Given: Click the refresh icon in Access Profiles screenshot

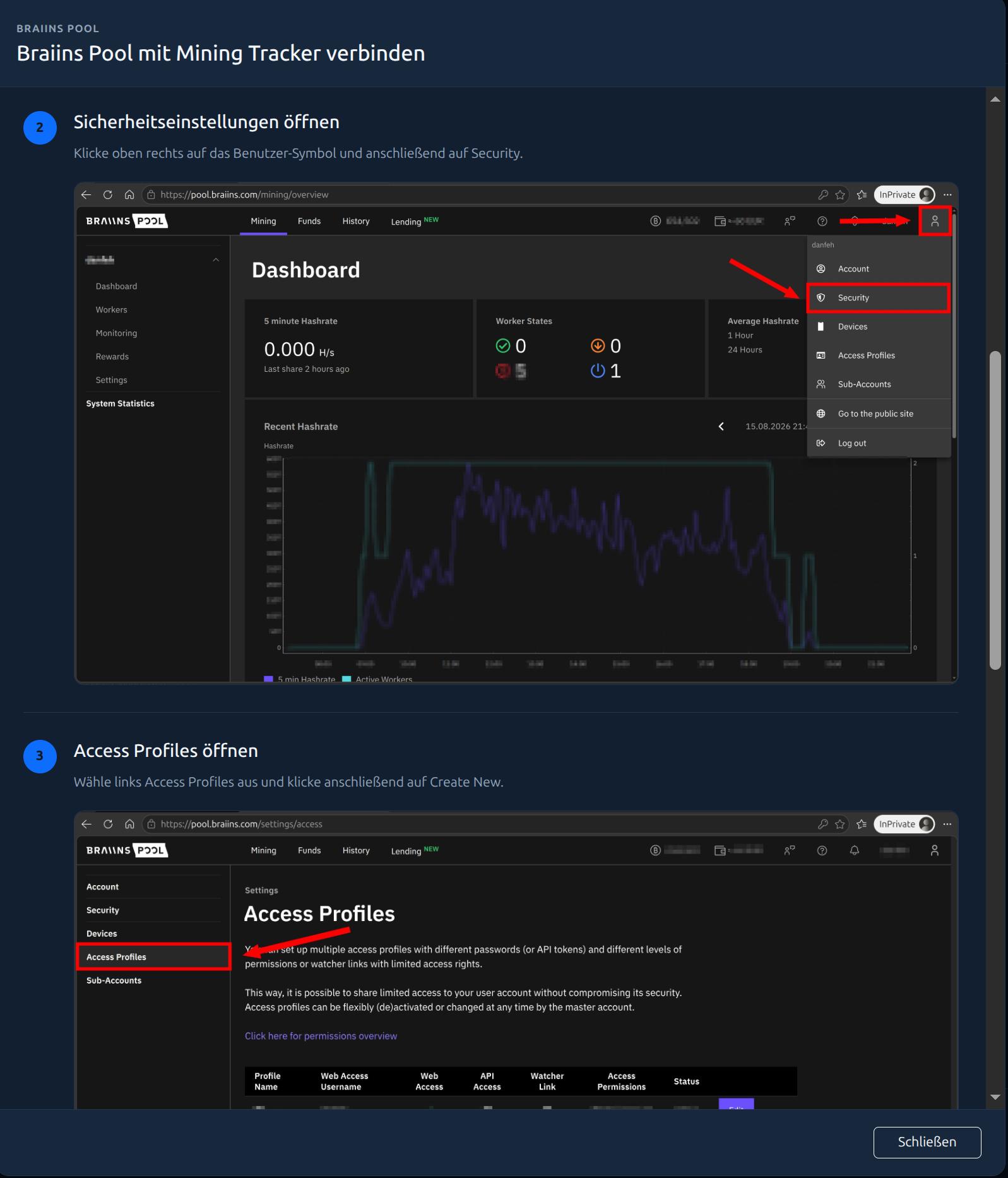Looking at the screenshot, I should [x=108, y=824].
